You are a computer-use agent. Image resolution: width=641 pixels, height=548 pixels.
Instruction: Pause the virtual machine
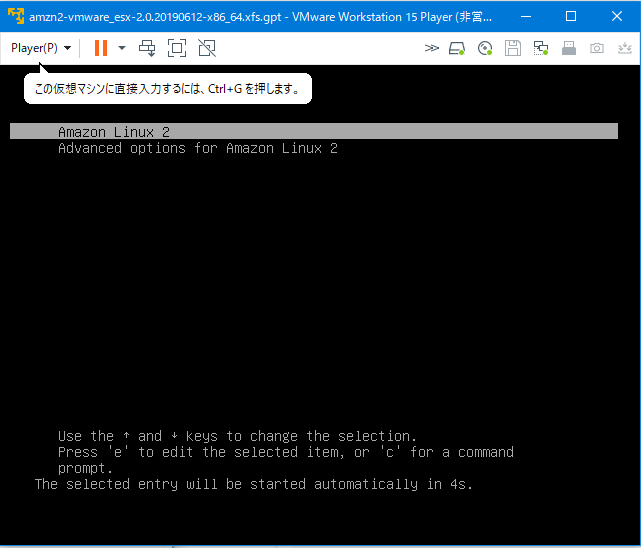pyautogui.click(x=101, y=48)
